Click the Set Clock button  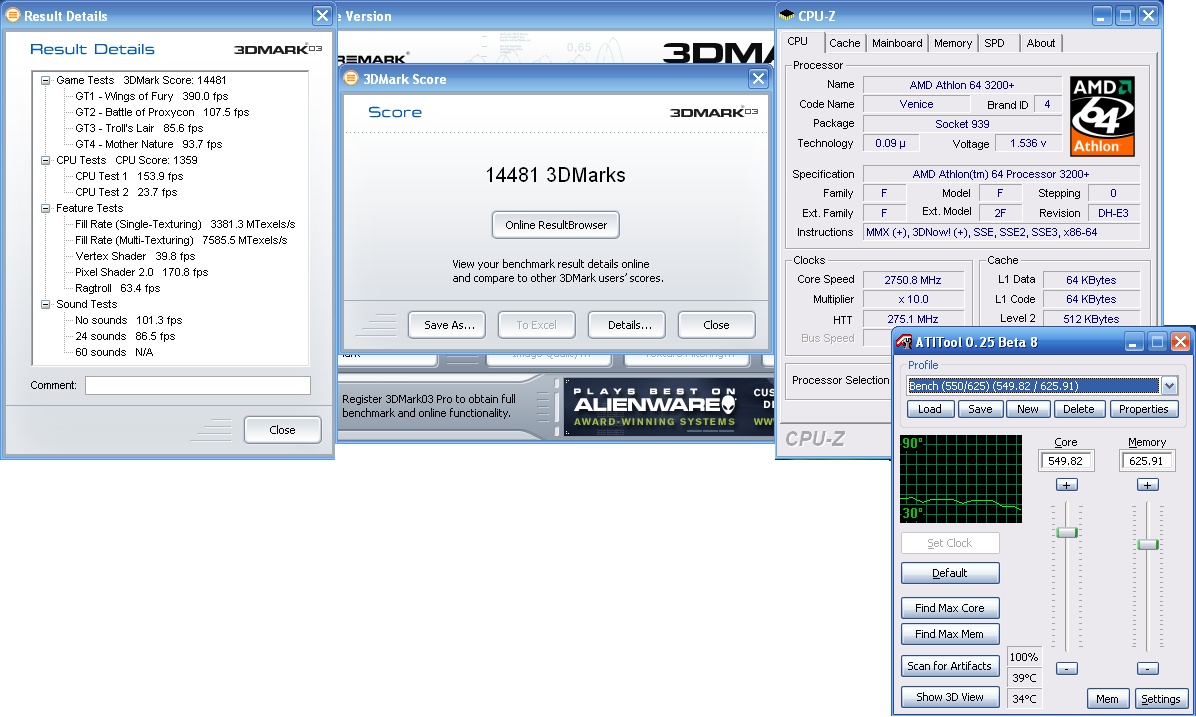[x=950, y=543]
